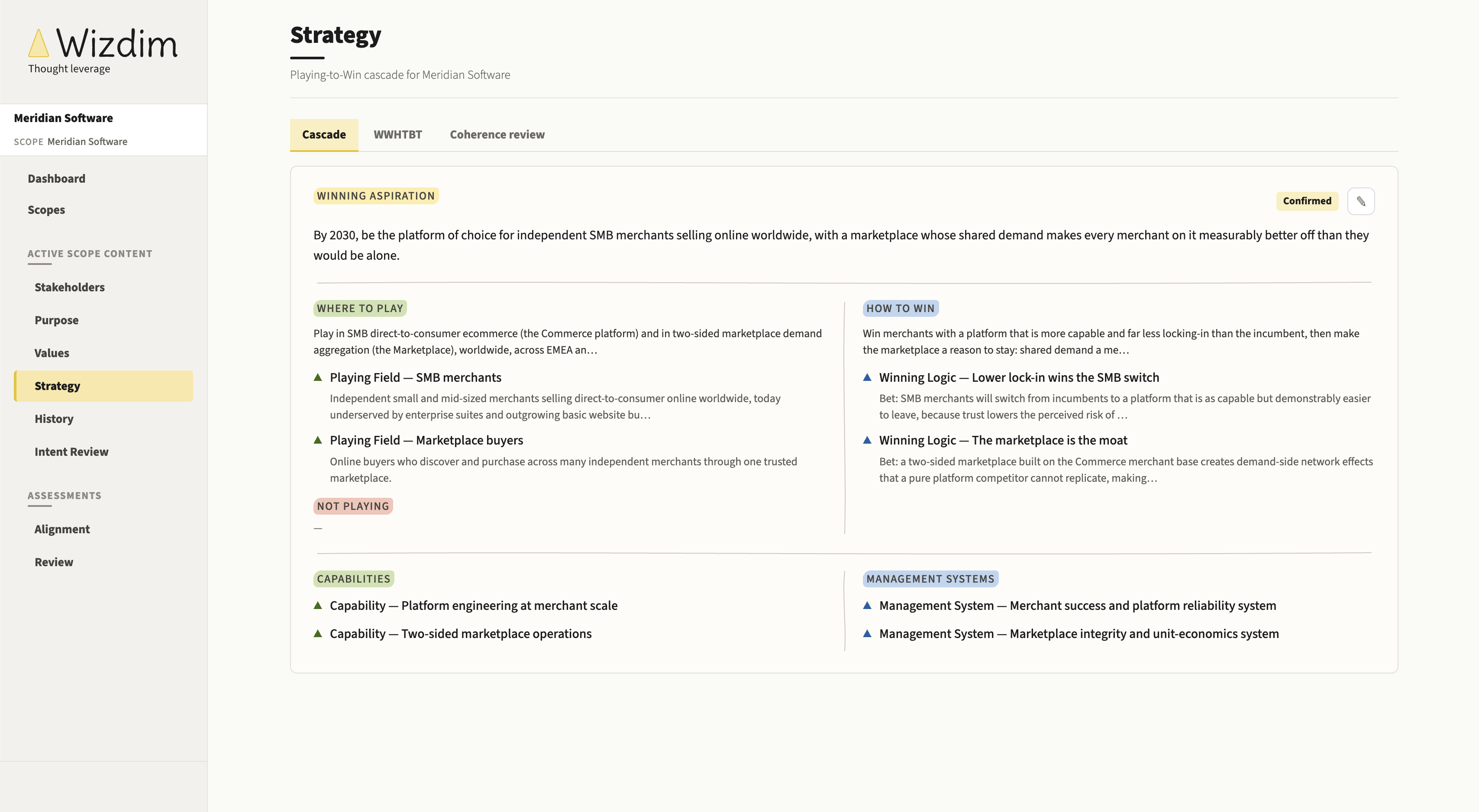The width and height of the screenshot is (1479, 812).
Task: Open the Values page
Action: tap(52, 353)
